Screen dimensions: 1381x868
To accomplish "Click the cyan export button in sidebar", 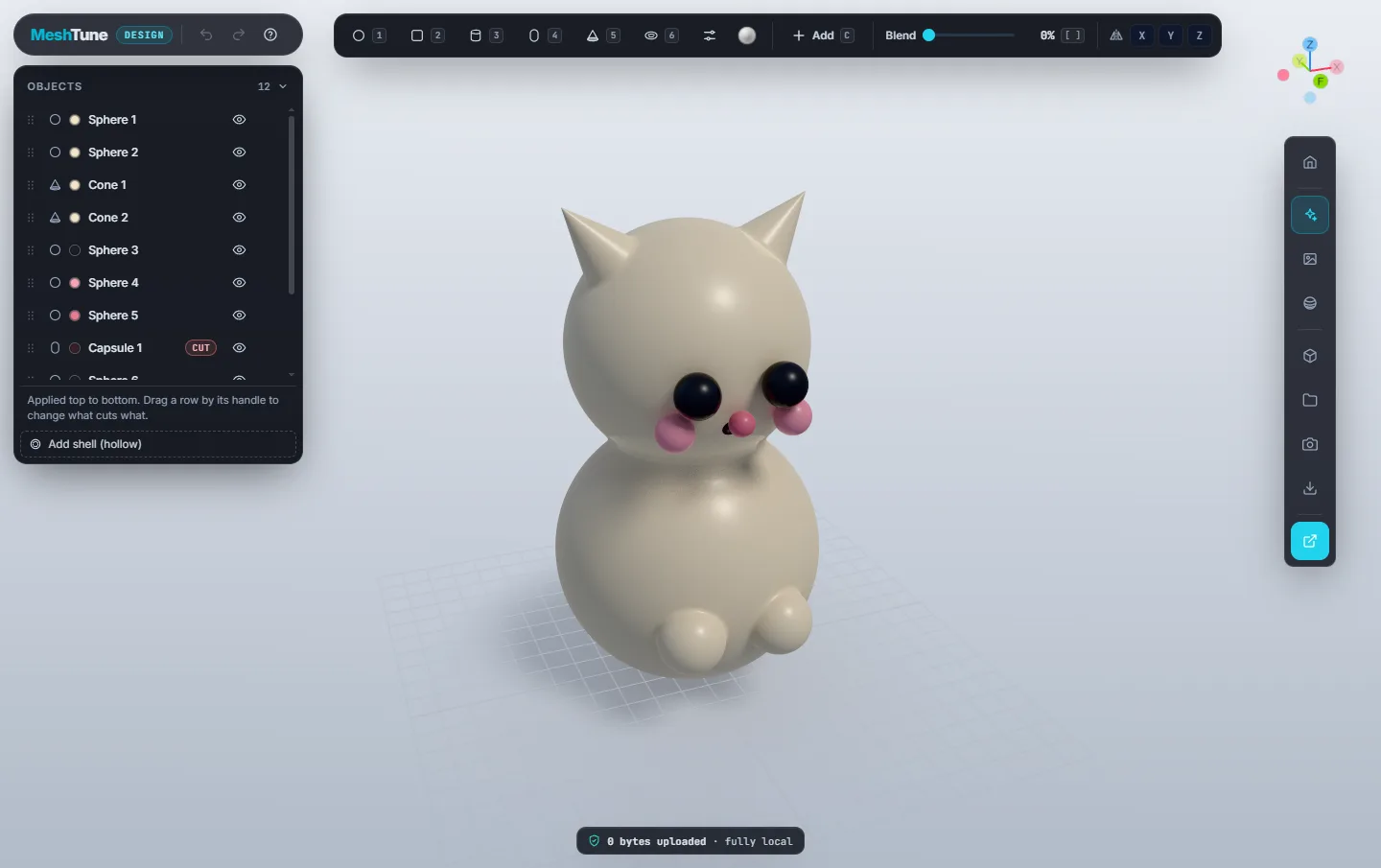I will (1310, 541).
